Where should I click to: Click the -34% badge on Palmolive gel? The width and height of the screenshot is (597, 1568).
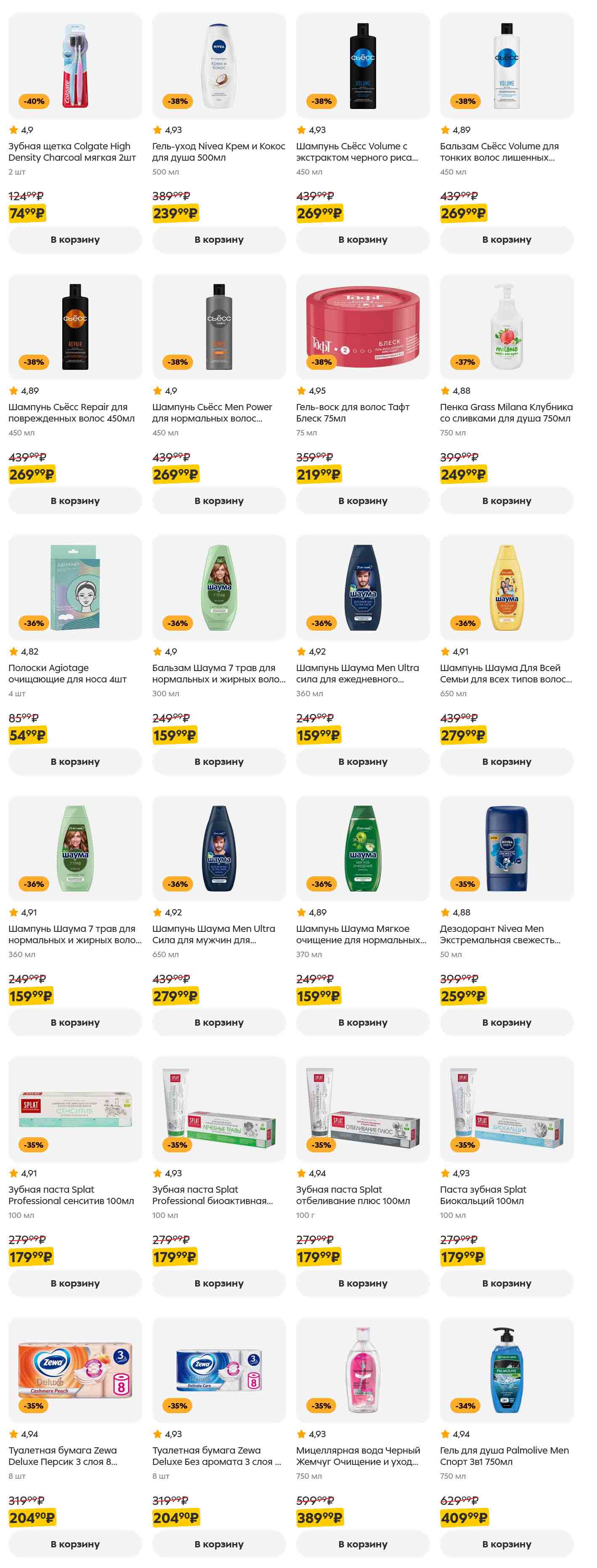pyautogui.click(x=466, y=1406)
